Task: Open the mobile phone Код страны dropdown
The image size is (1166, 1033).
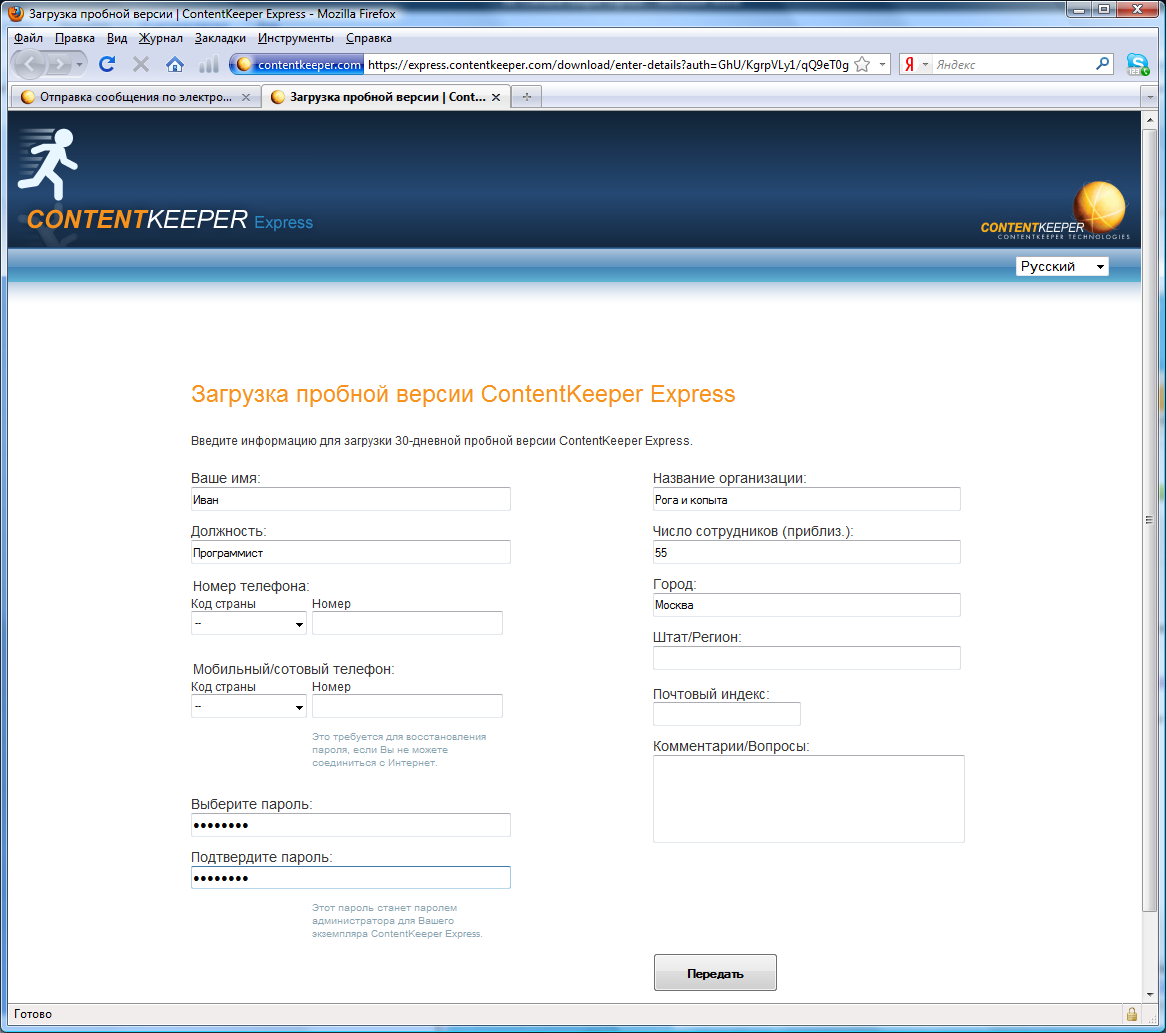Action: click(248, 706)
